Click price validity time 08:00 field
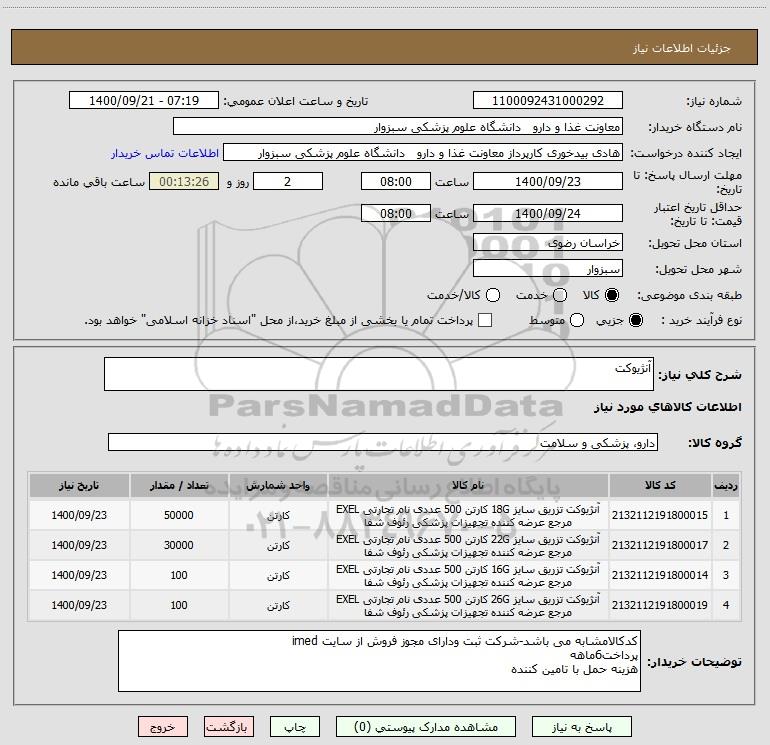The image size is (770, 745). (396, 213)
